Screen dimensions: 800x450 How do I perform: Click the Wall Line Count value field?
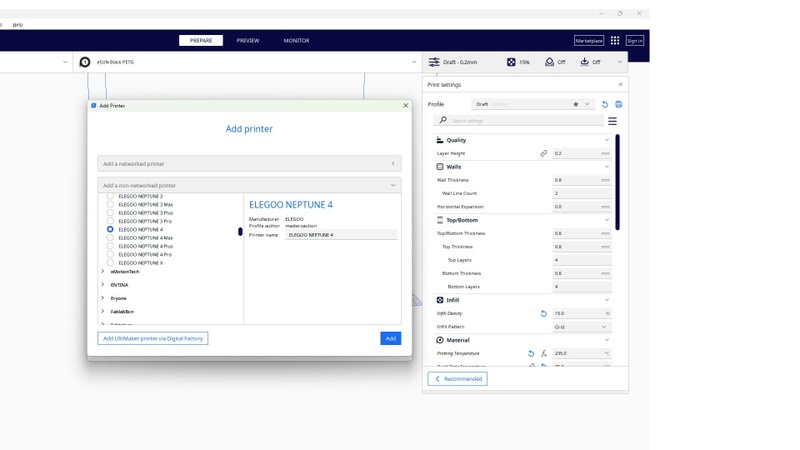[x=582, y=193]
